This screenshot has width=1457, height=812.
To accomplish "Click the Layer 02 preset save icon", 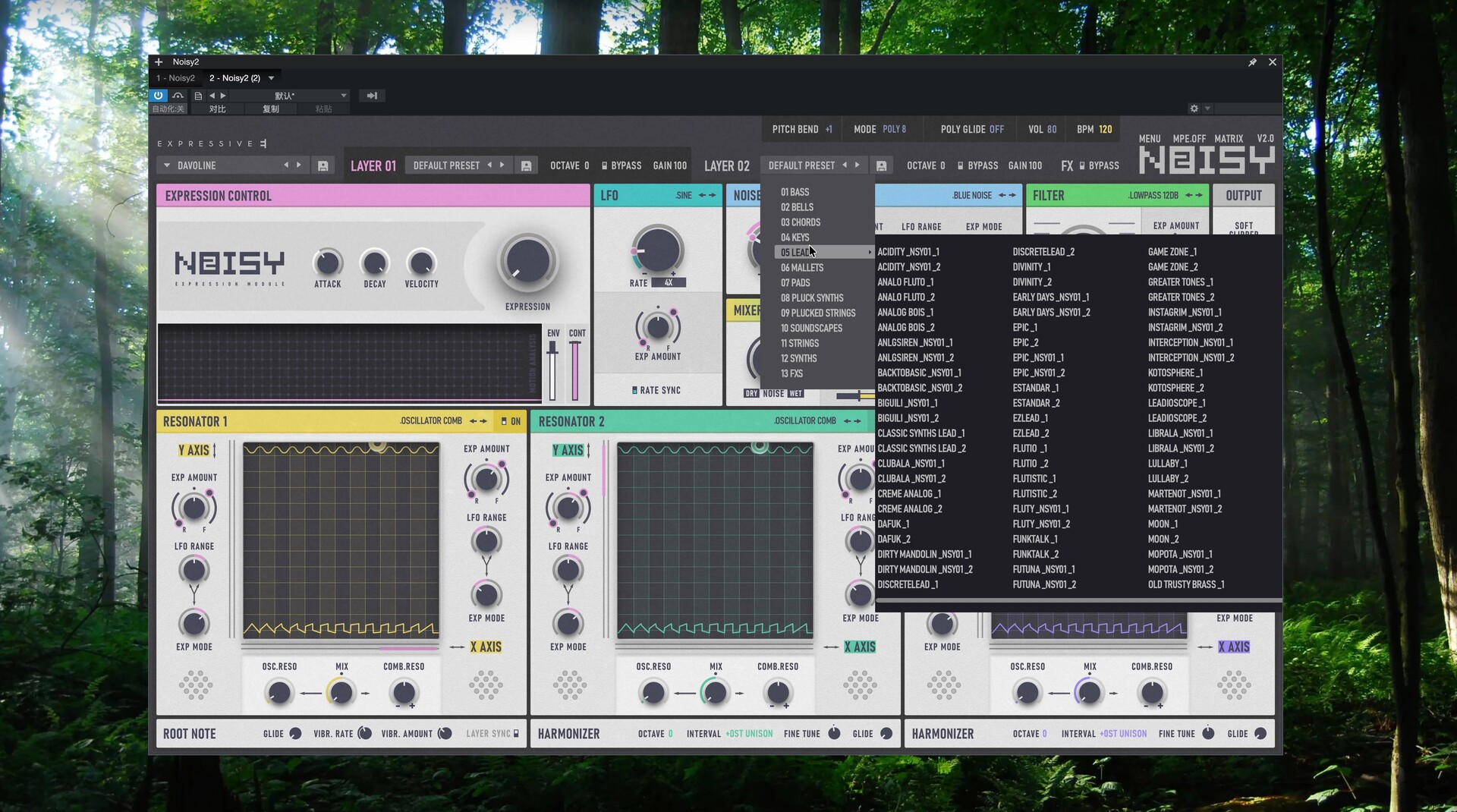I will [881, 165].
